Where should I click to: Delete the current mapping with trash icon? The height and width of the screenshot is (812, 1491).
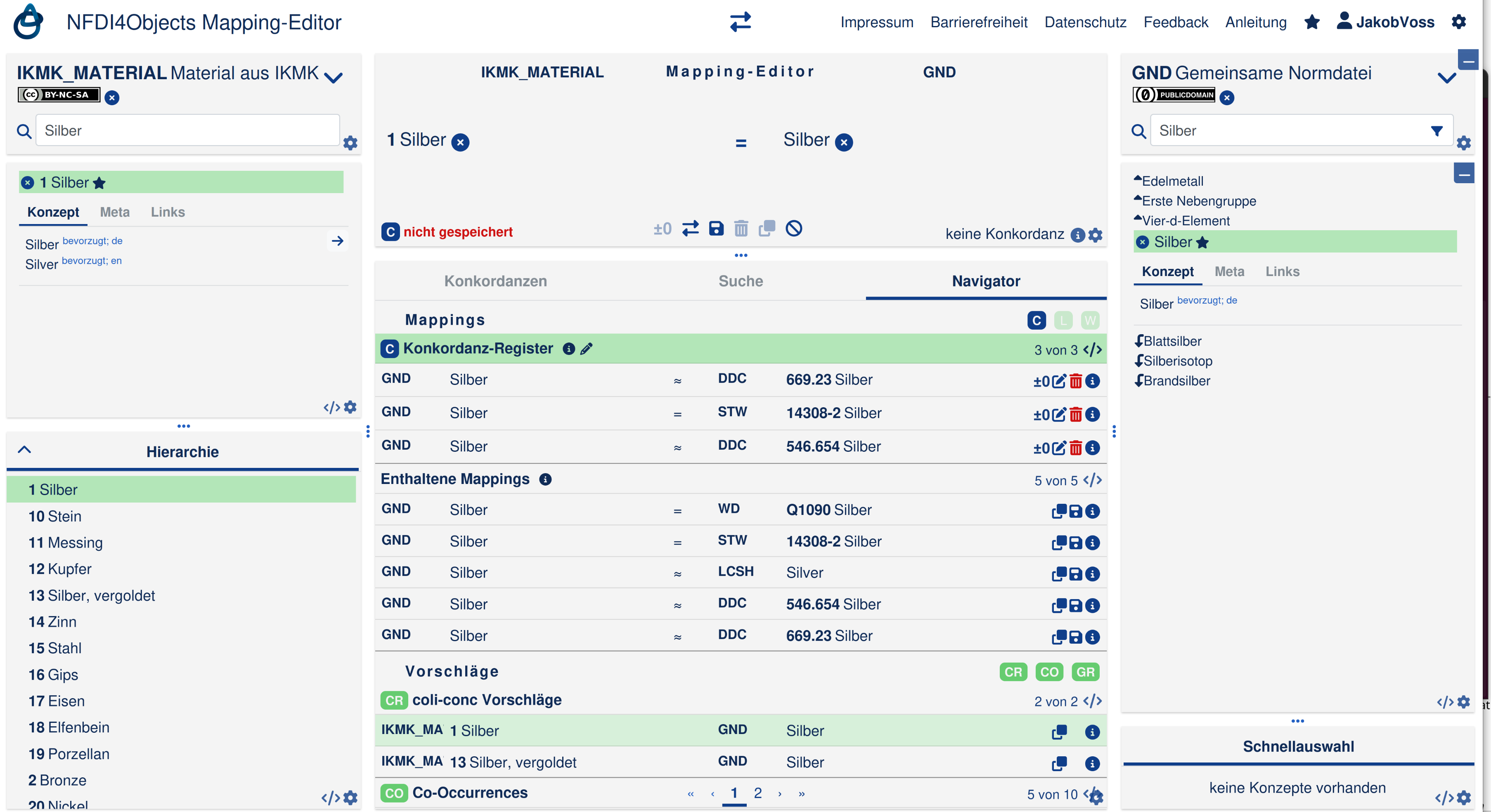point(741,229)
